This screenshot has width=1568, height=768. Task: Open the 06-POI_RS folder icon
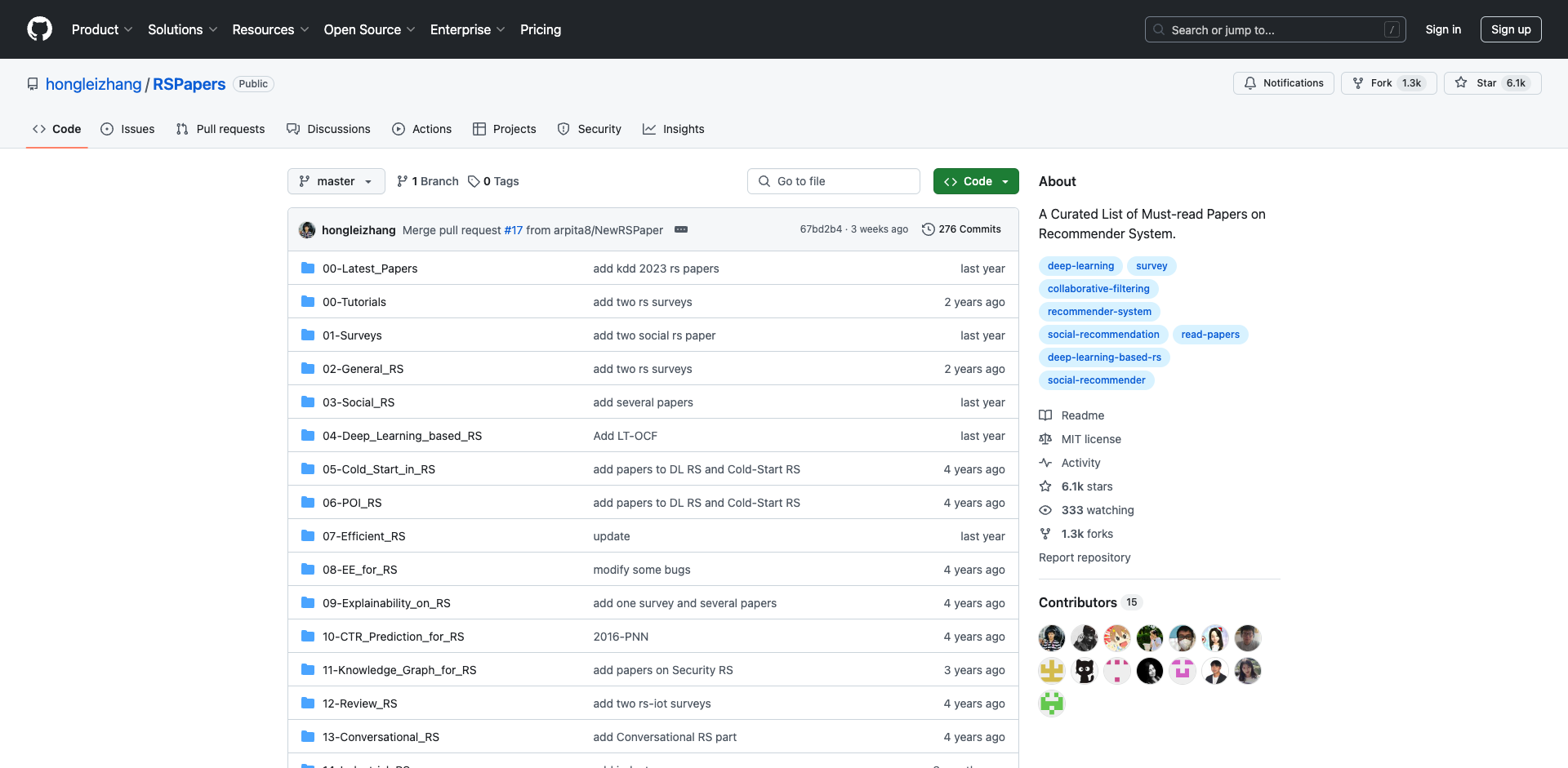308,502
